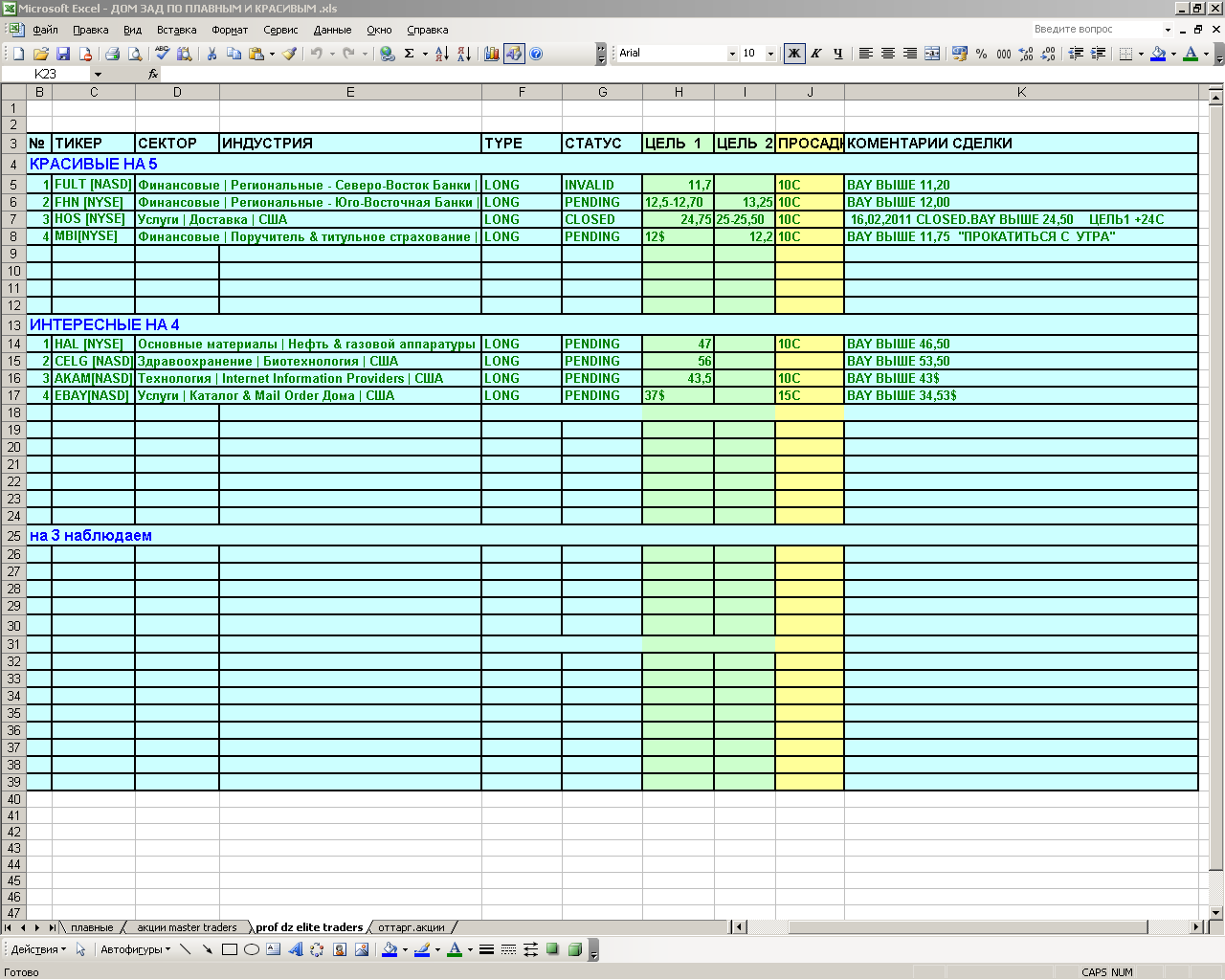Open the Borders dropdown arrow

pyautogui.click(x=1141, y=54)
